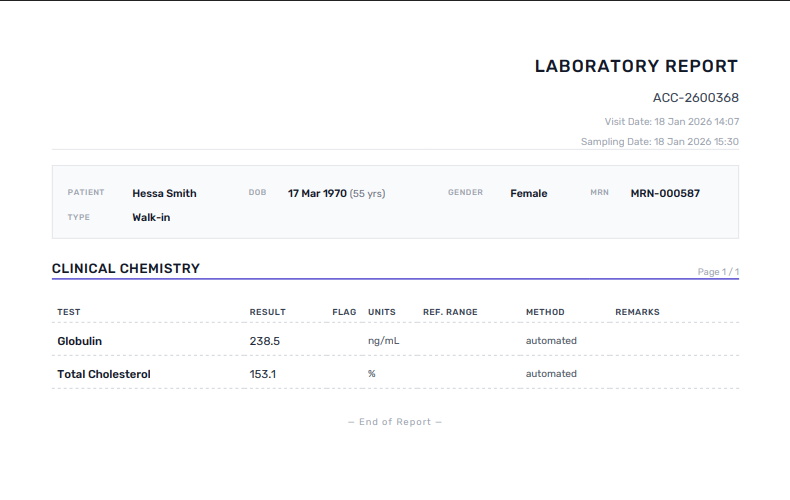Select the Total Cholesterol test name
The height and width of the screenshot is (500, 790).
tap(104, 374)
